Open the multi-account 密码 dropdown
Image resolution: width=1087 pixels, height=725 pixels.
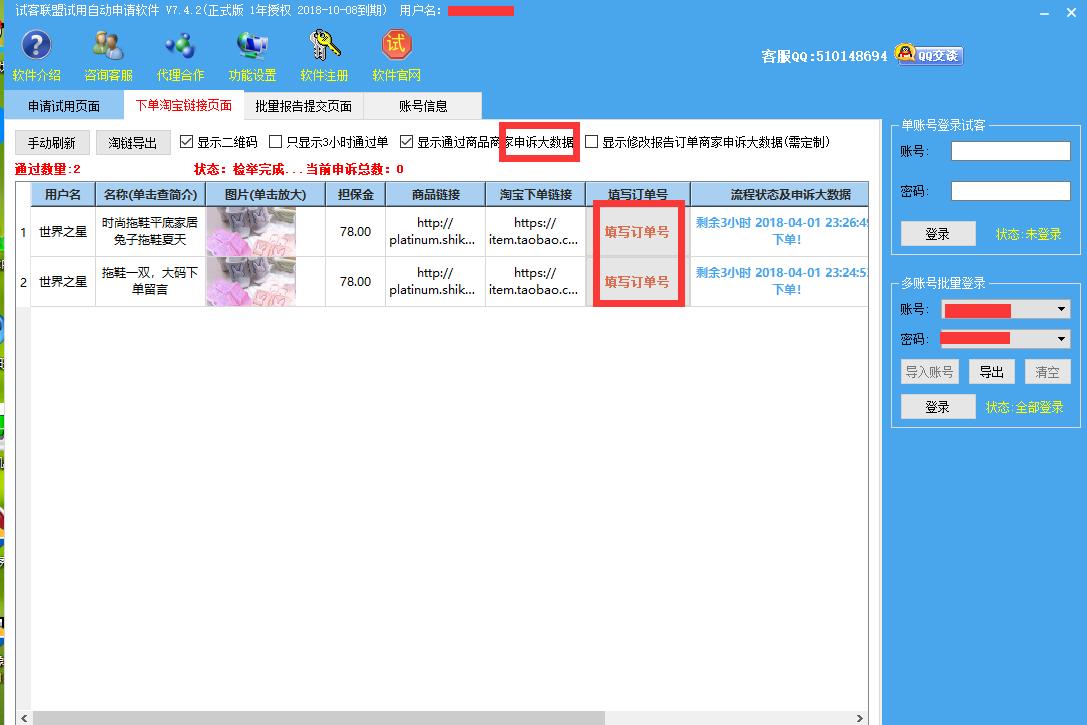click(x=1063, y=338)
